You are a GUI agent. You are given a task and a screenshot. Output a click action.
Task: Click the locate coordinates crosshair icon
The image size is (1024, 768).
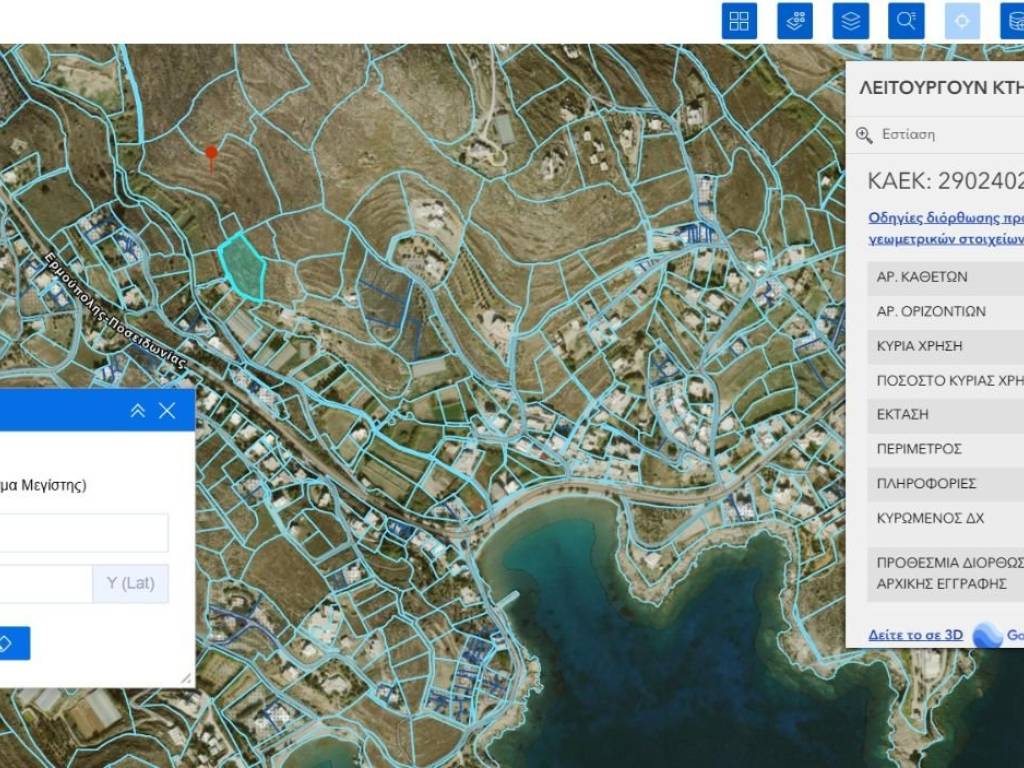click(x=962, y=21)
